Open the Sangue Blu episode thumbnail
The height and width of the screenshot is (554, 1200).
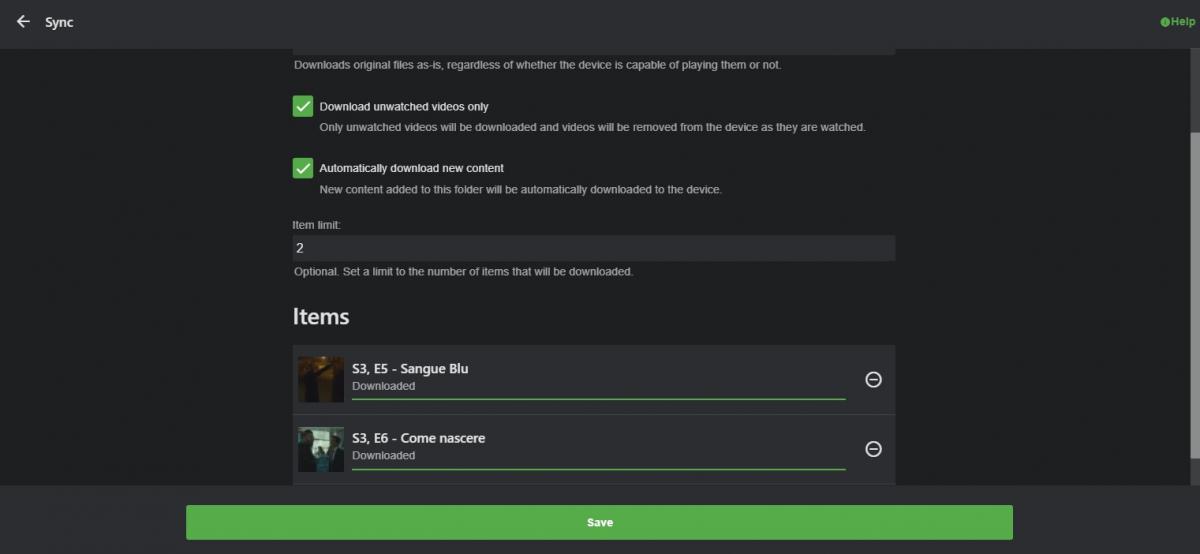321,380
